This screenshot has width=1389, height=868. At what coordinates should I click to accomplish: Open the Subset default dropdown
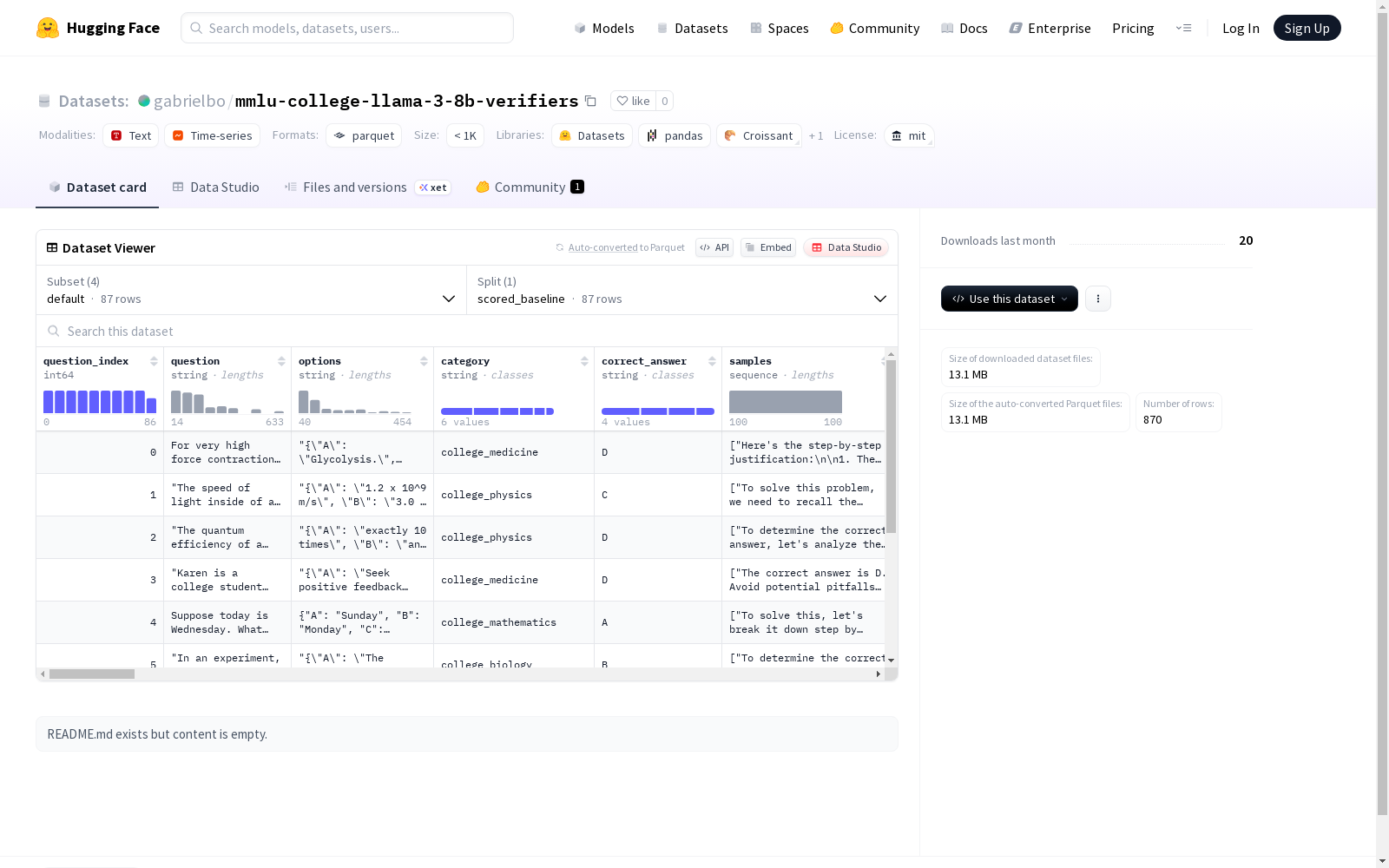pyautogui.click(x=252, y=290)
